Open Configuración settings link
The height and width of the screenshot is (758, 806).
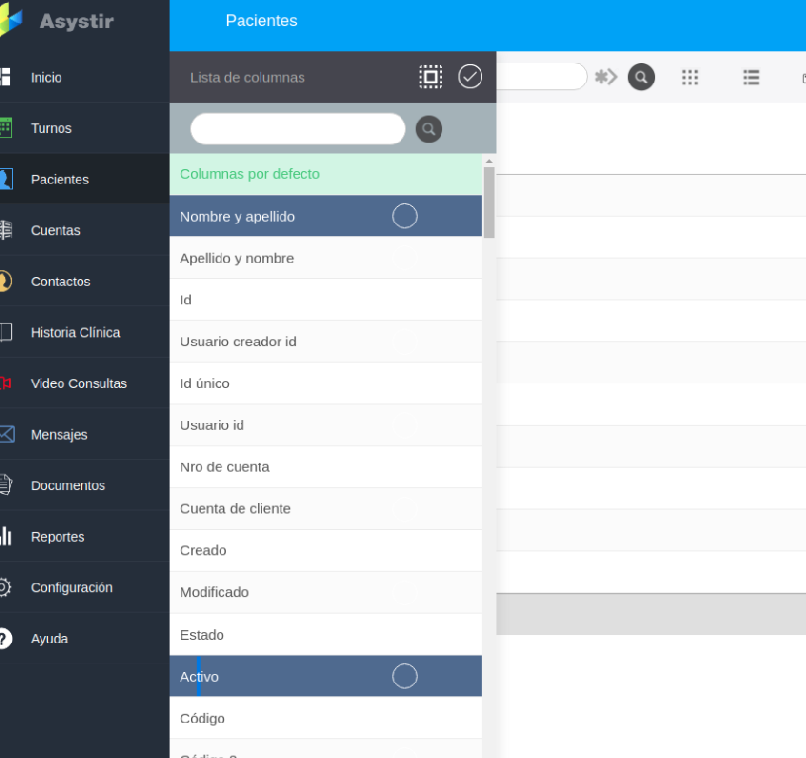[x=71, y=588]
